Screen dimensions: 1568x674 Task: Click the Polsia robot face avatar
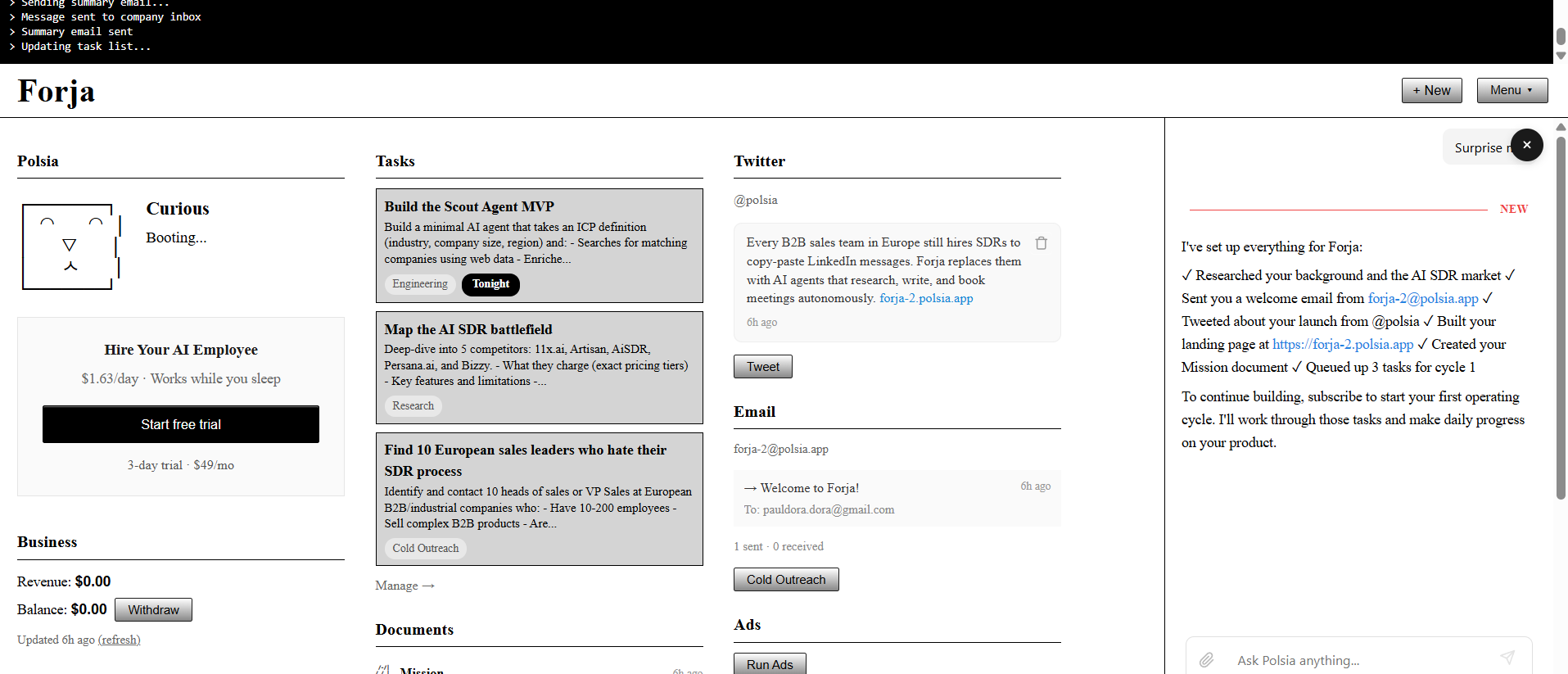click(x=71, y=247)
